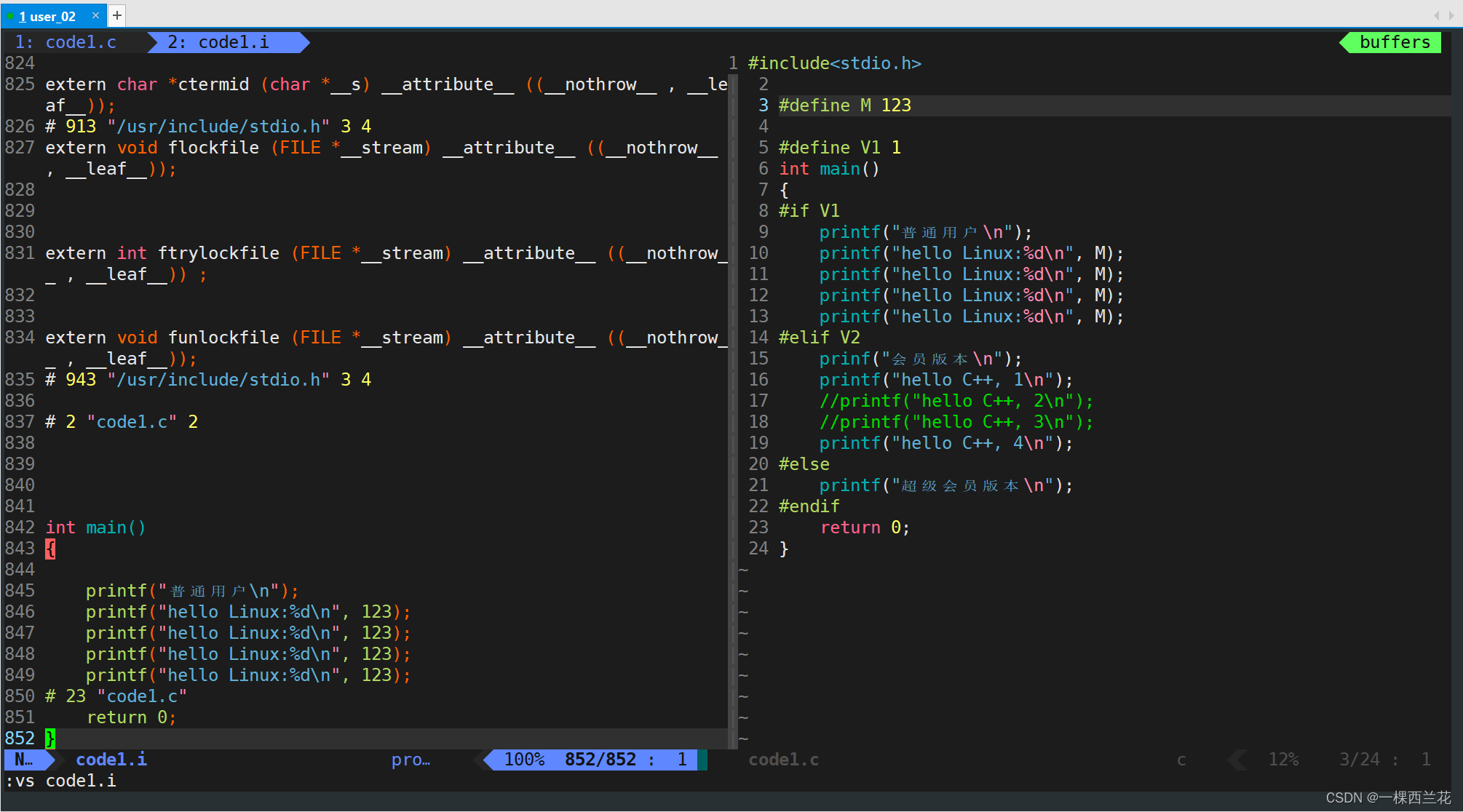Place cursor on closing brace of line 852

pos(50,738)
